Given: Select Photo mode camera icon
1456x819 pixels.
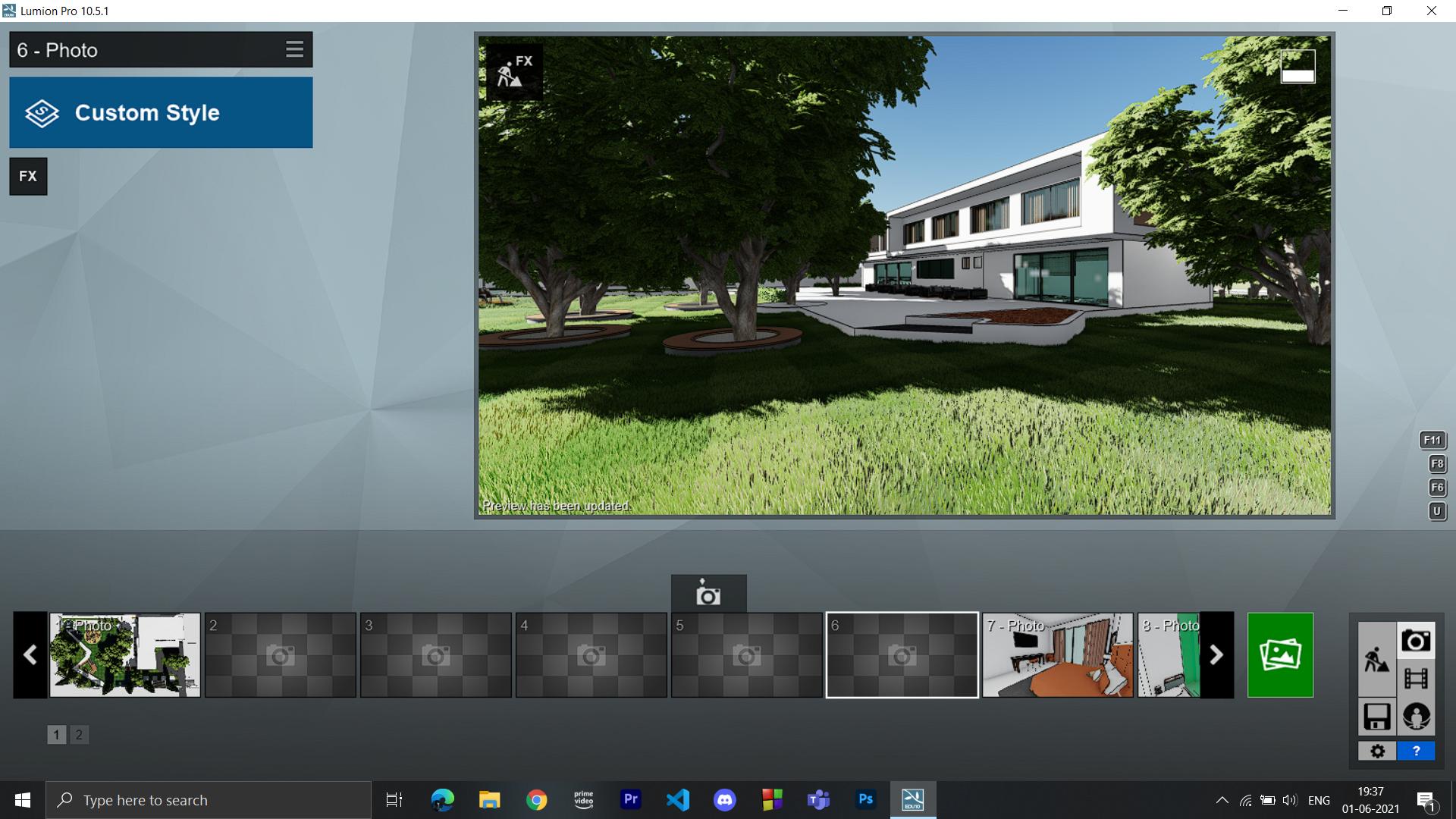Looking at the screenshot, I should click(1416, 641).
